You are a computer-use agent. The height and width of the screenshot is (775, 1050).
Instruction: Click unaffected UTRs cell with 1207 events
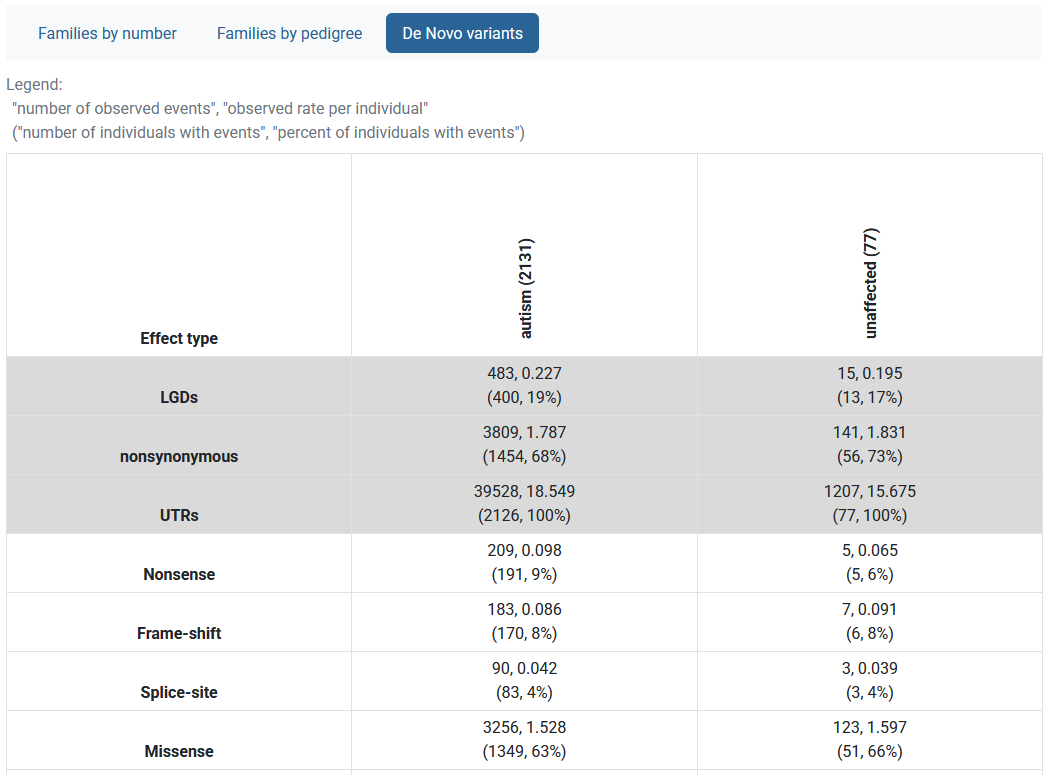[869, 503]
